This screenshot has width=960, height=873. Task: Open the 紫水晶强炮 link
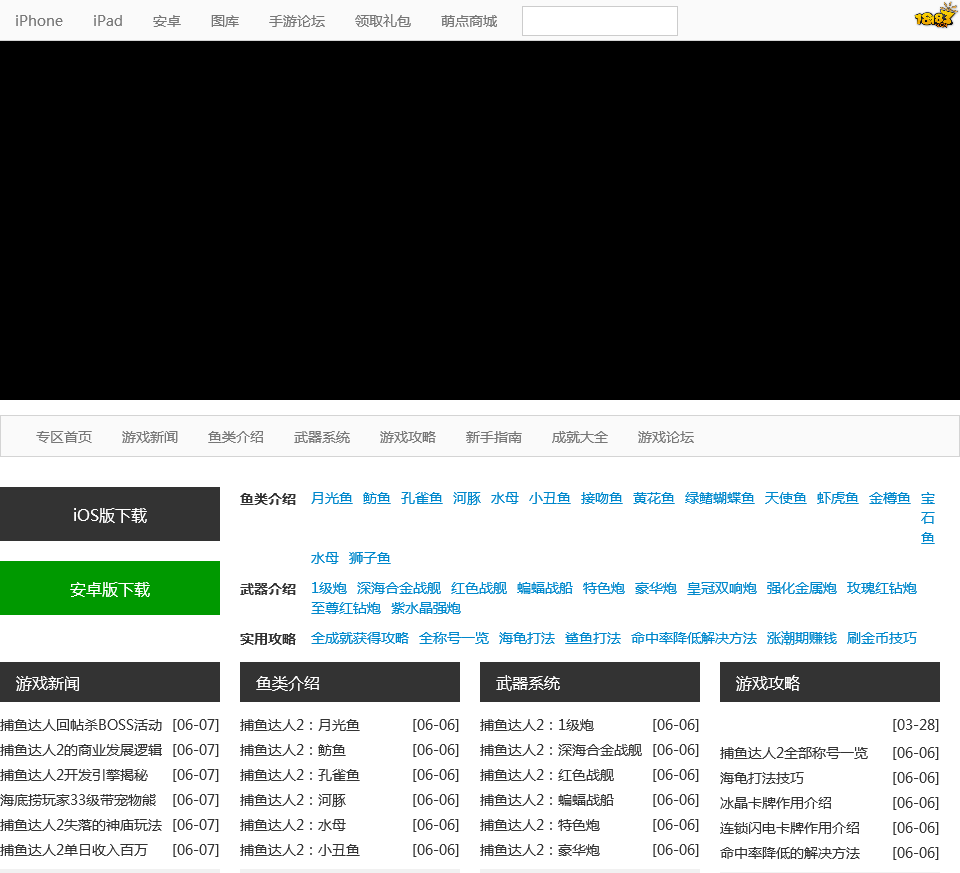(426, 609)
